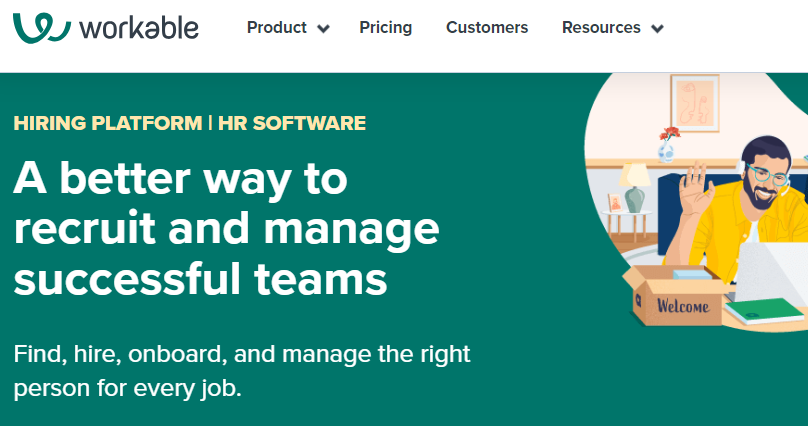The width and height of the screenshot is (808, 426).
Task: Expand the Resources dropdown chevron
Action: coord(657,28)
